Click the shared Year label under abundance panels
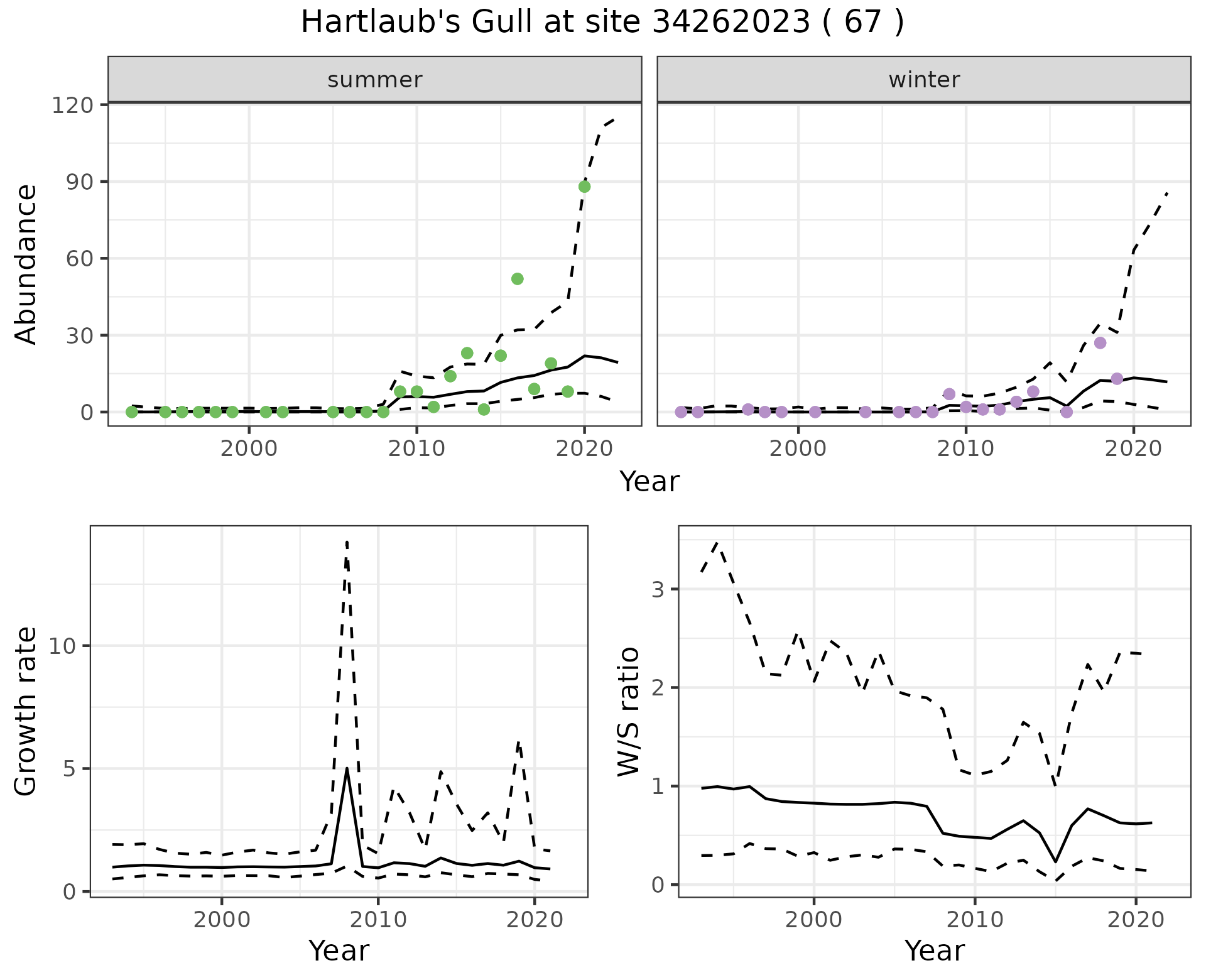This screenshot has height=980, width=1206. coord(649,482)
